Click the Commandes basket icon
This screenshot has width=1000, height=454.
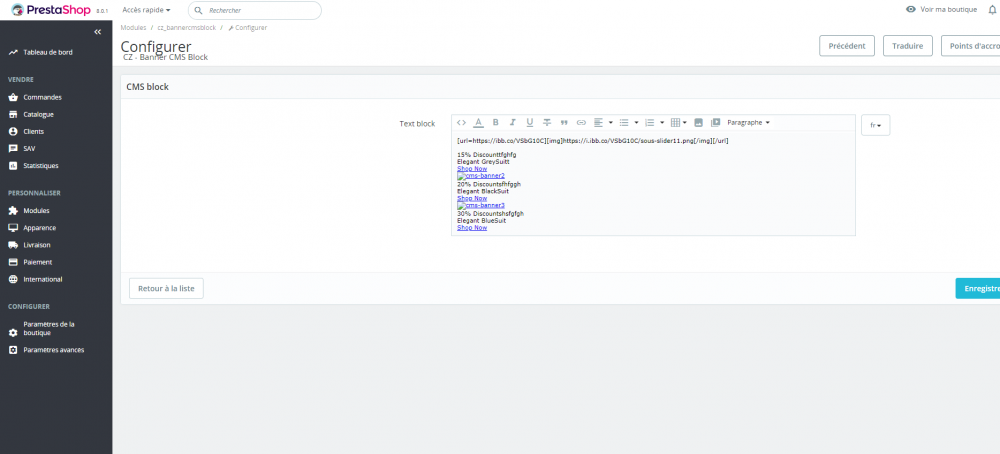click(x=13, y=98)
